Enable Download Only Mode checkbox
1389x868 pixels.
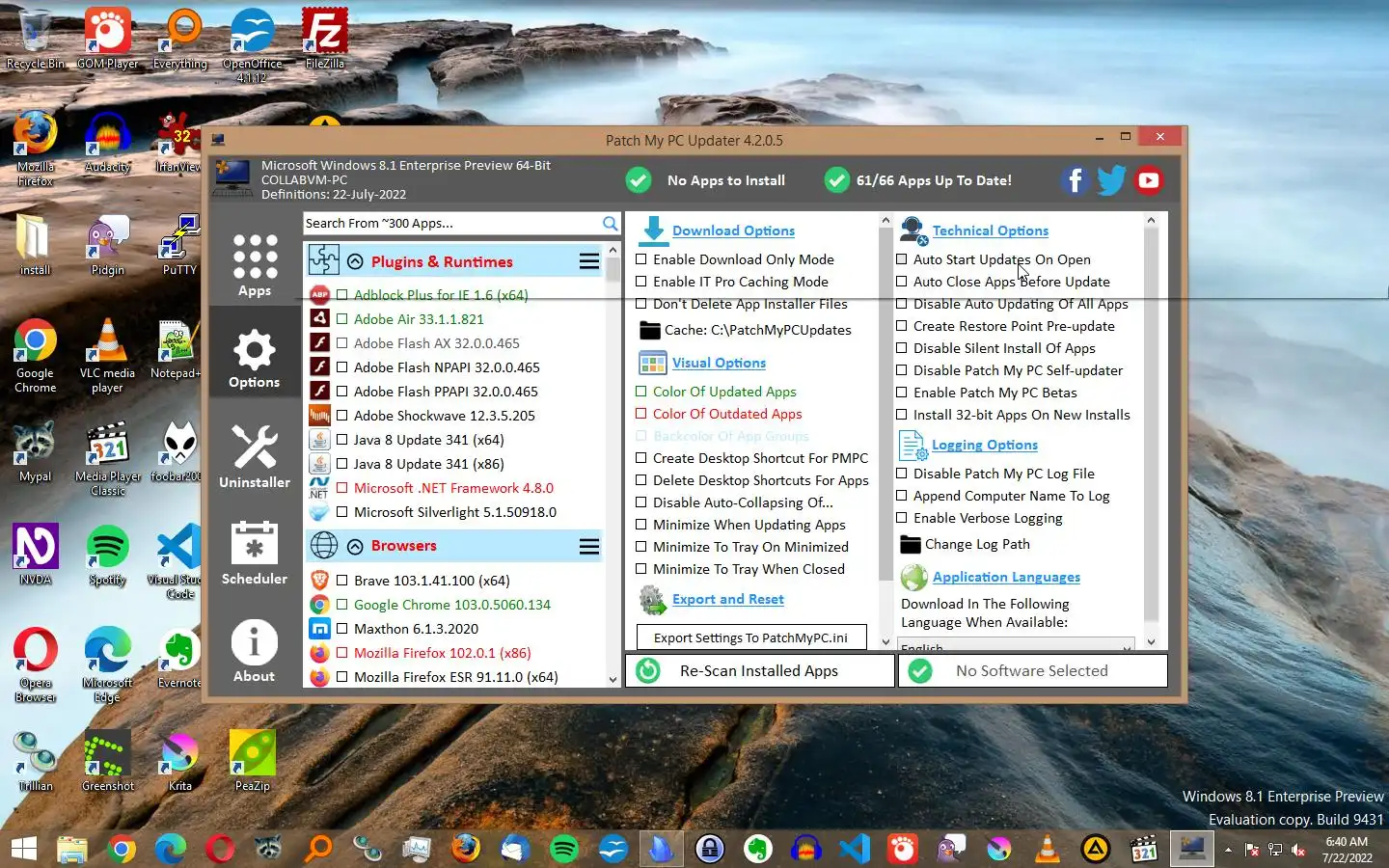[x=641, y=259]
